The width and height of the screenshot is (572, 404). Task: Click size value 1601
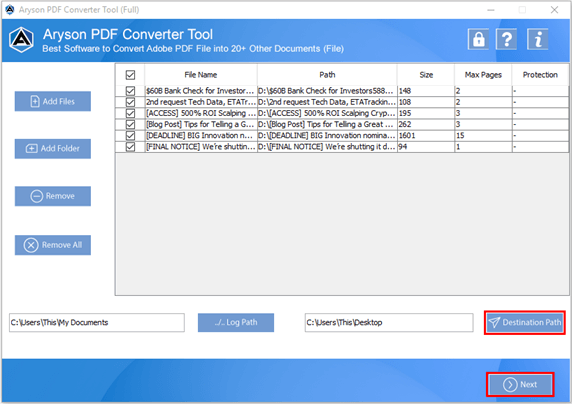click(x=407, y=135)
